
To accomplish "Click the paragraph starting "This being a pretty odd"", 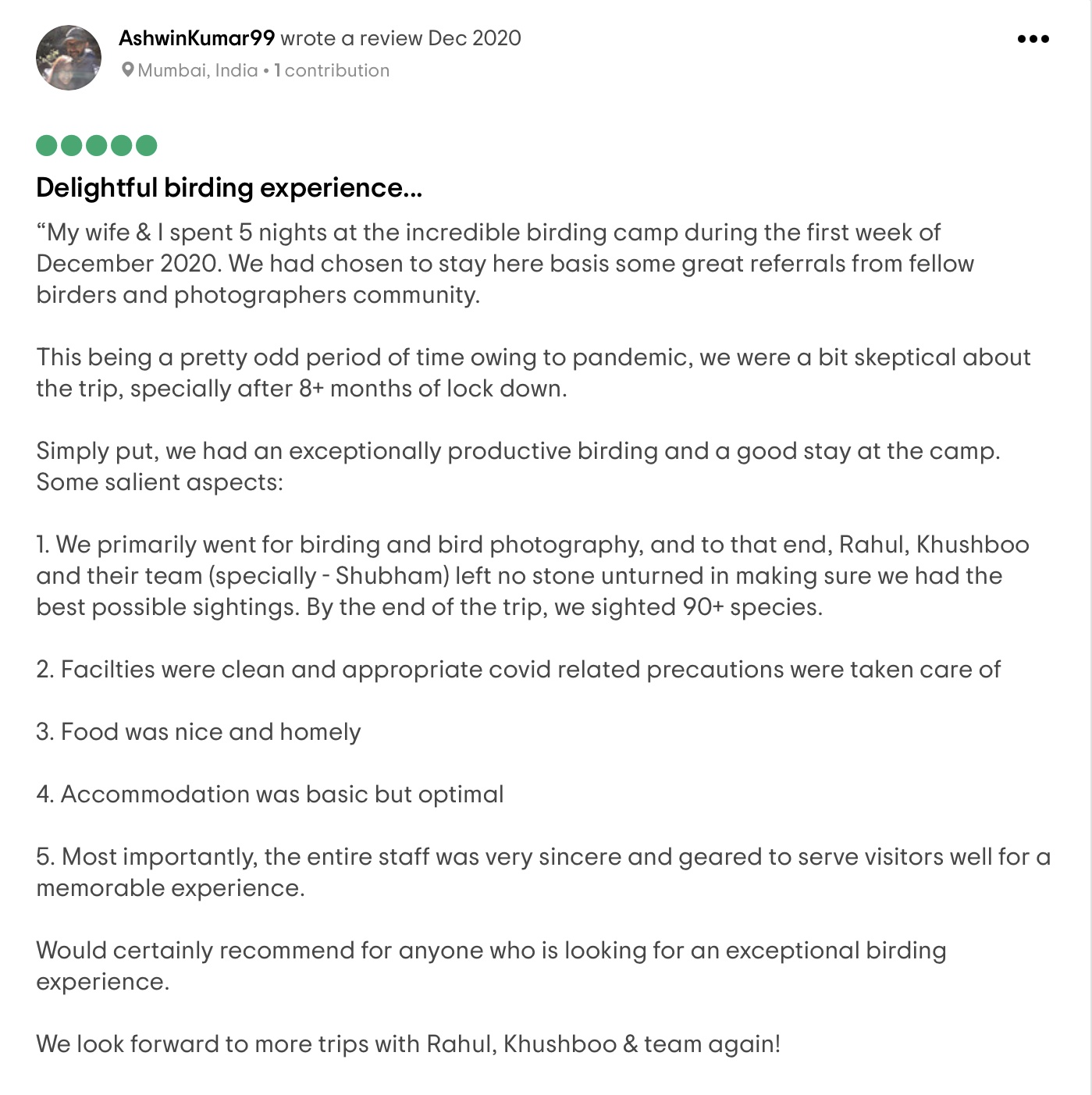I will [532, 372].
